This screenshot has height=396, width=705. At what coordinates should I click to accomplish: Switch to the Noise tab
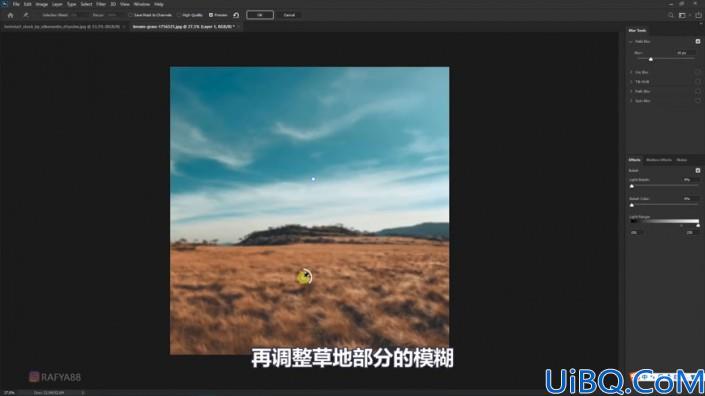[682, 160]
